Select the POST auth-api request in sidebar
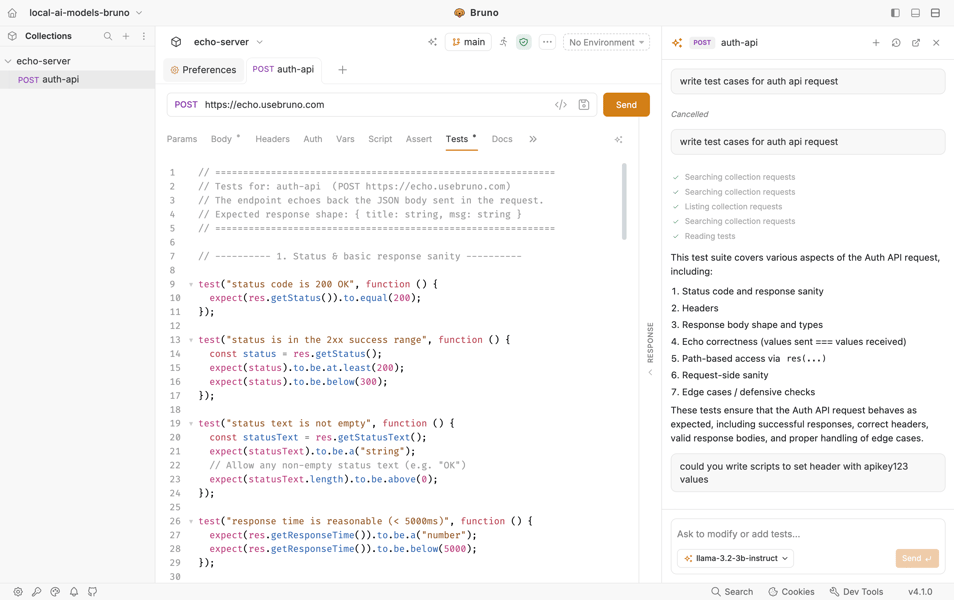Screen dimensions: 954x600 click(x=77, y=80)
